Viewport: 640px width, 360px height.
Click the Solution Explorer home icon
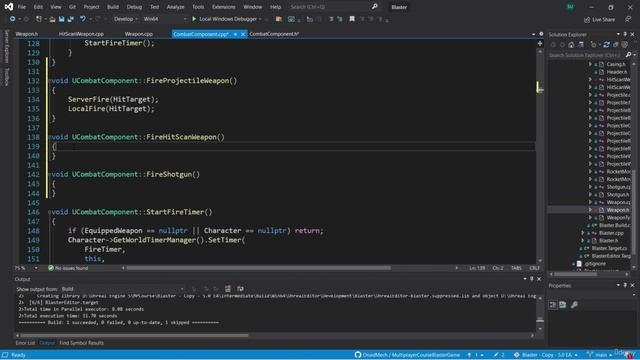[571, 45]
